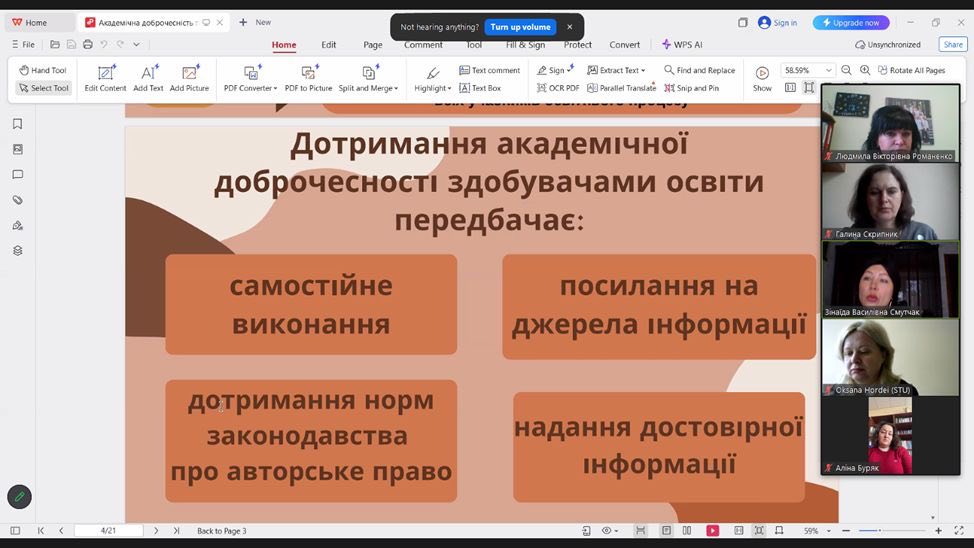The height and width of the screenshot is (548, 974).
Task: Open the bookmark panel in the sidebar
Action: click(17, 124)
